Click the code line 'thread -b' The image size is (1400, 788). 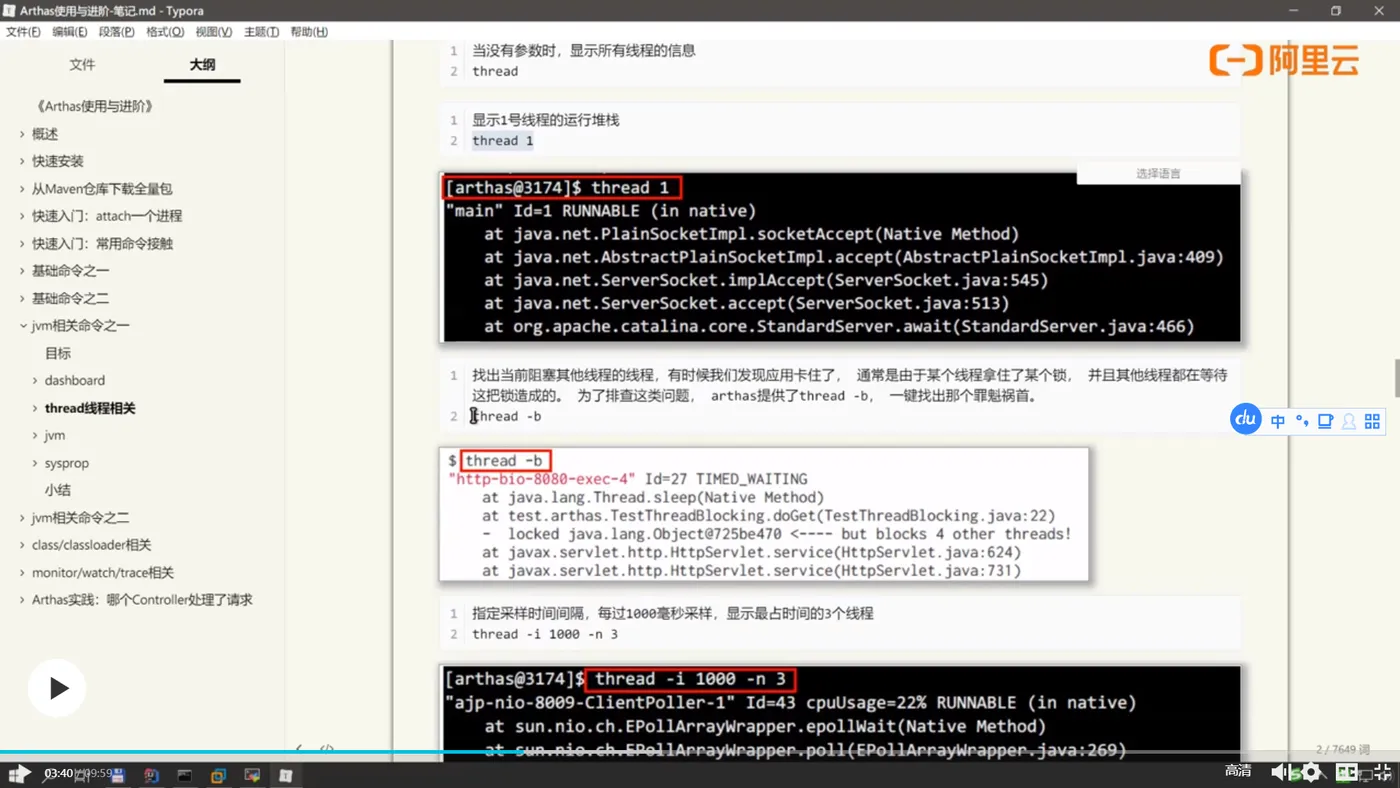click(507, 416)
